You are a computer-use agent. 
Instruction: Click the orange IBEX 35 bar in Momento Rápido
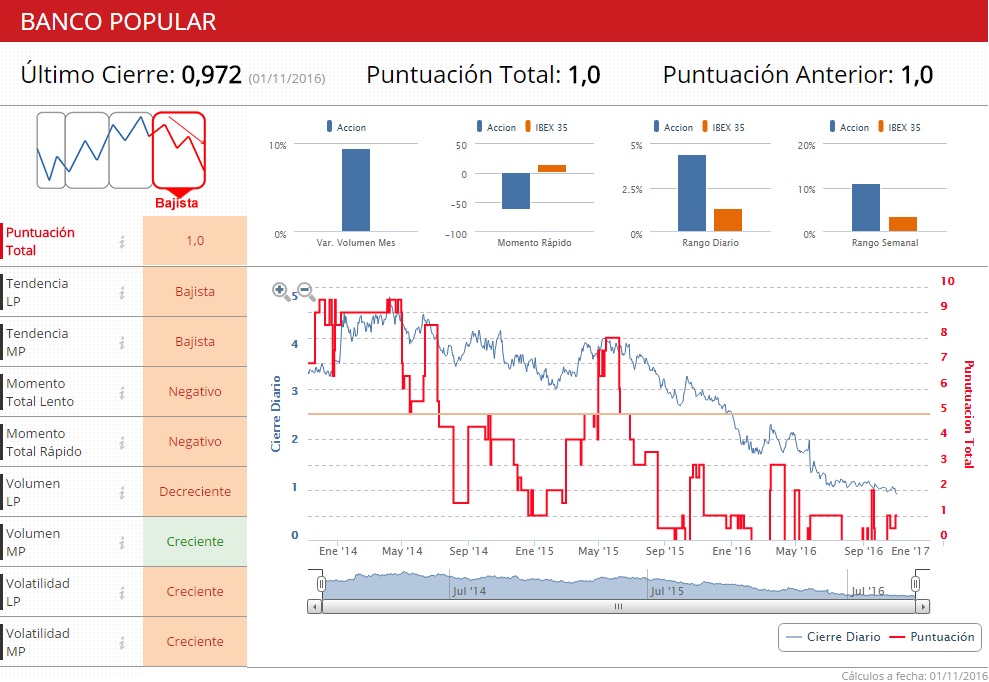tap(552, 168)
